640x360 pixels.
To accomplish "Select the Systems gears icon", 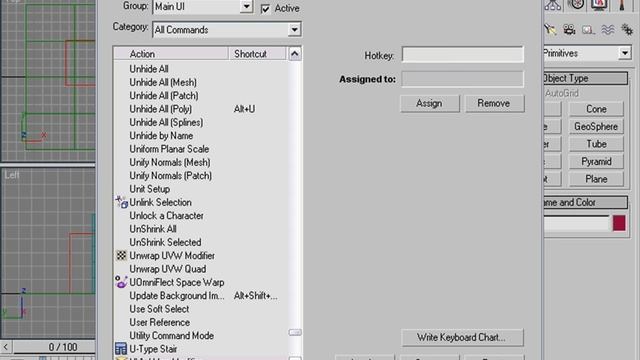I will coord(627,30).
